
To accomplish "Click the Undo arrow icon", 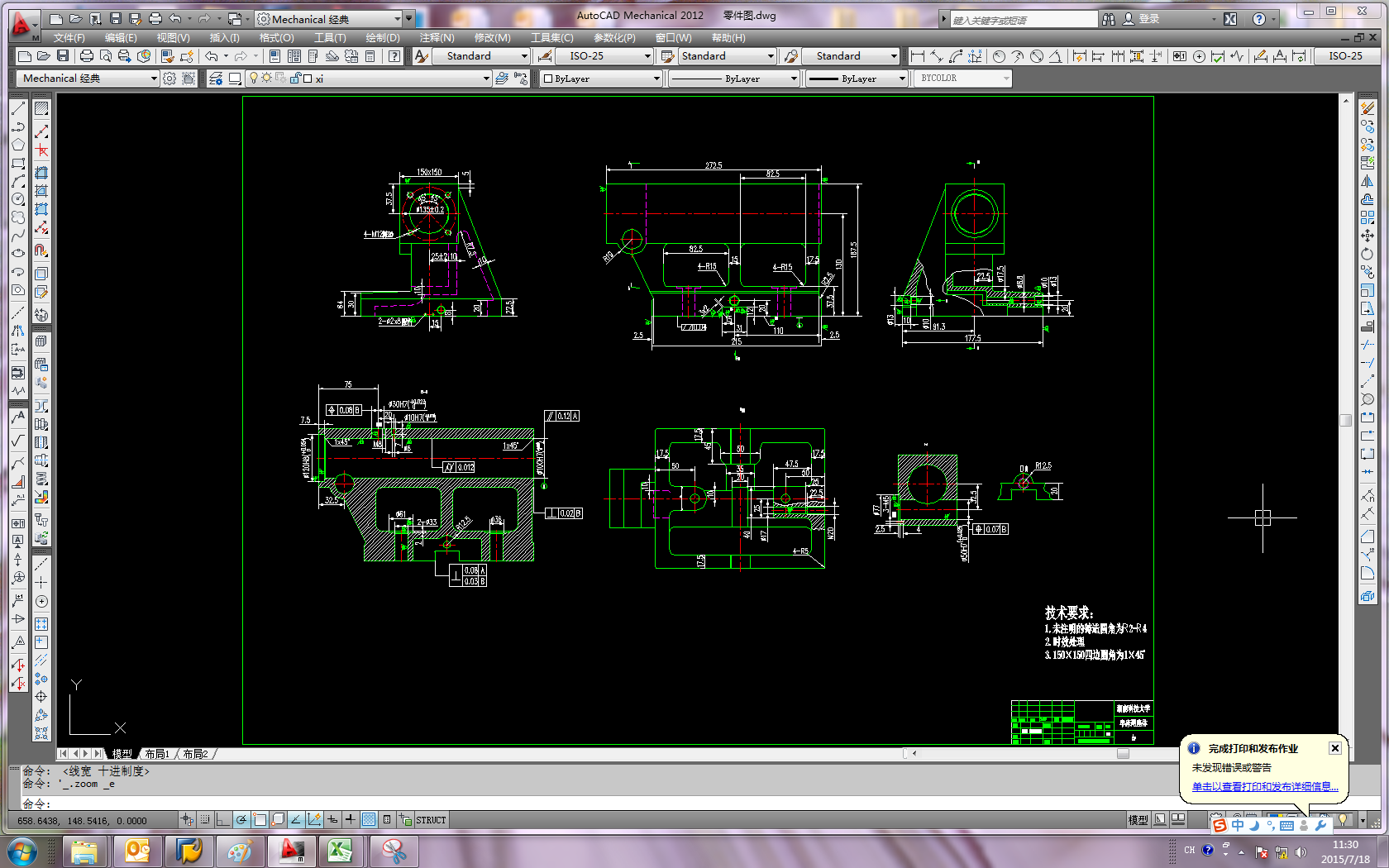I will point(212,56).
